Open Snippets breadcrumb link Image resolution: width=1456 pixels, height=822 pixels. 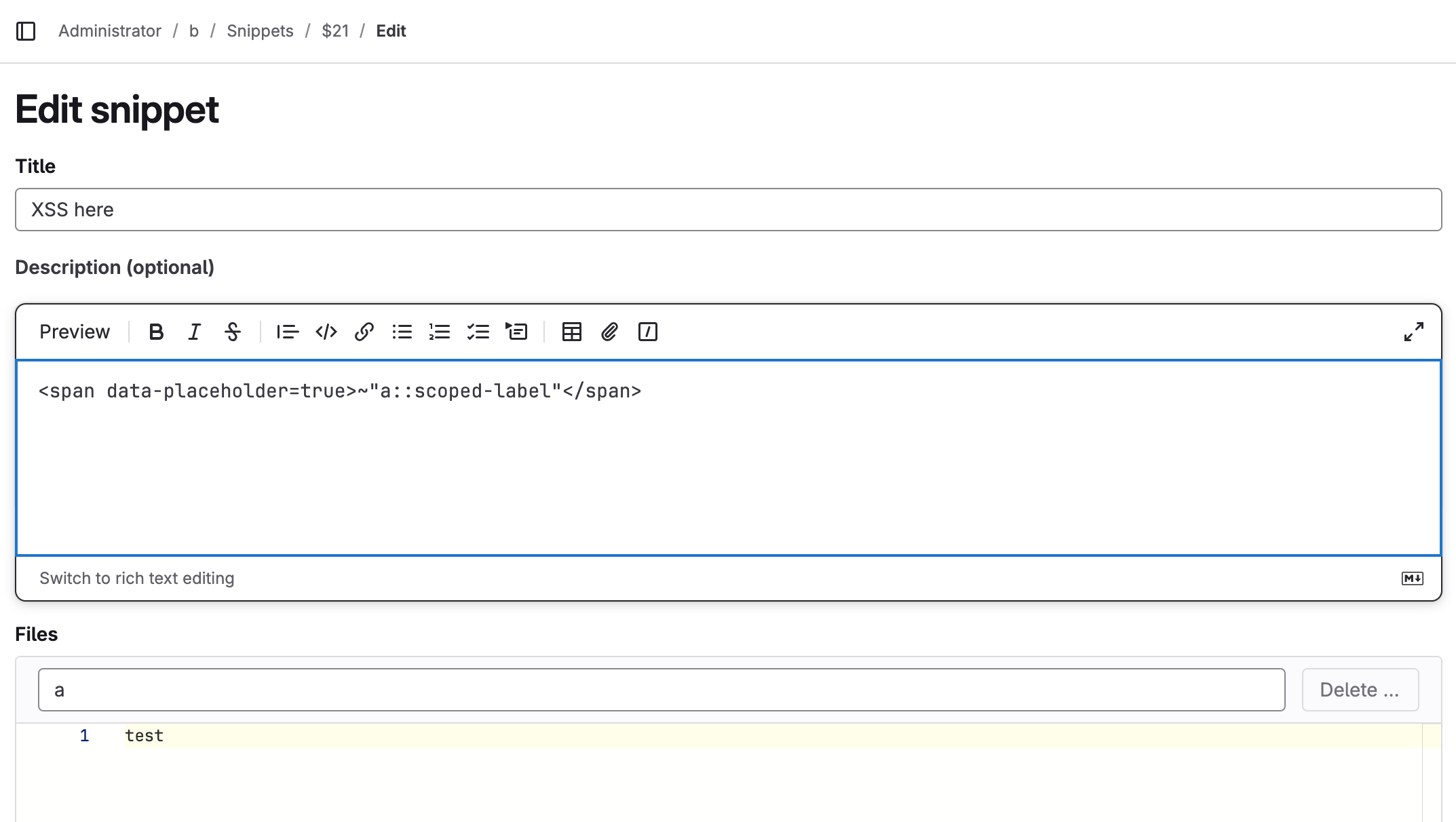260,31
